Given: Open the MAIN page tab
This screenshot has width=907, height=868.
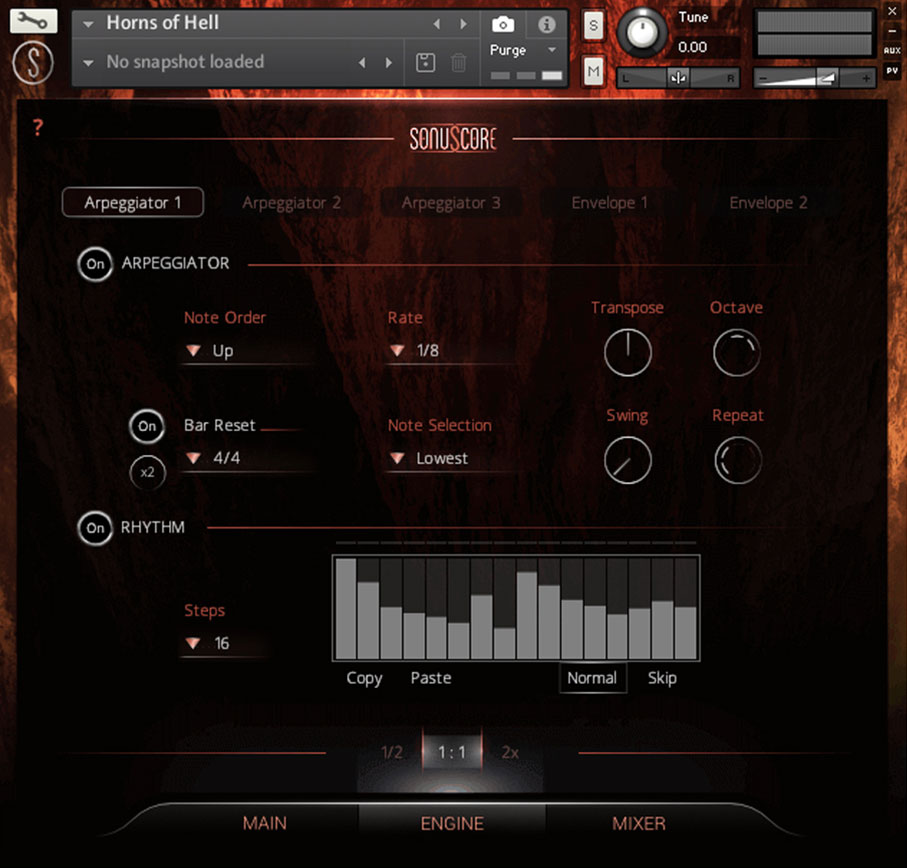Looking at the screenshot, I should point(265,823).
